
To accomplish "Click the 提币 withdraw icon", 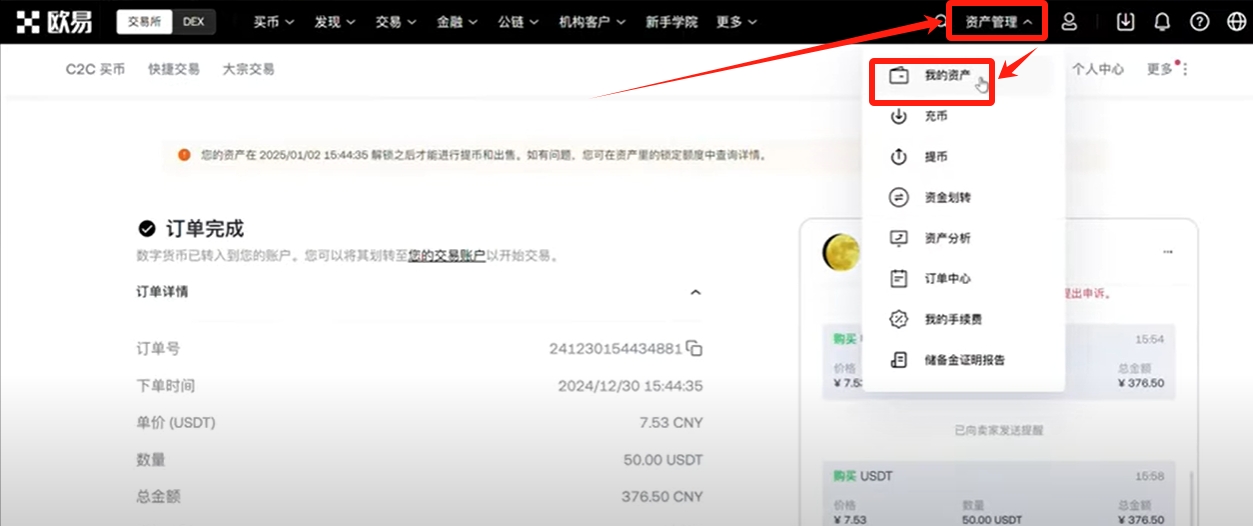I will click(x=899, y=158).
